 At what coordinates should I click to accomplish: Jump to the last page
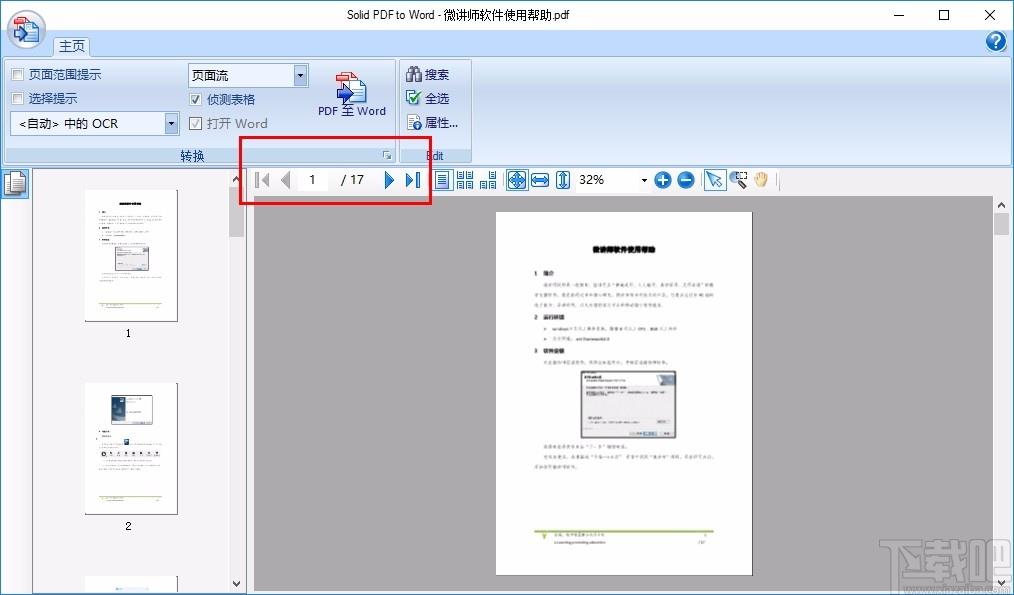413,180
